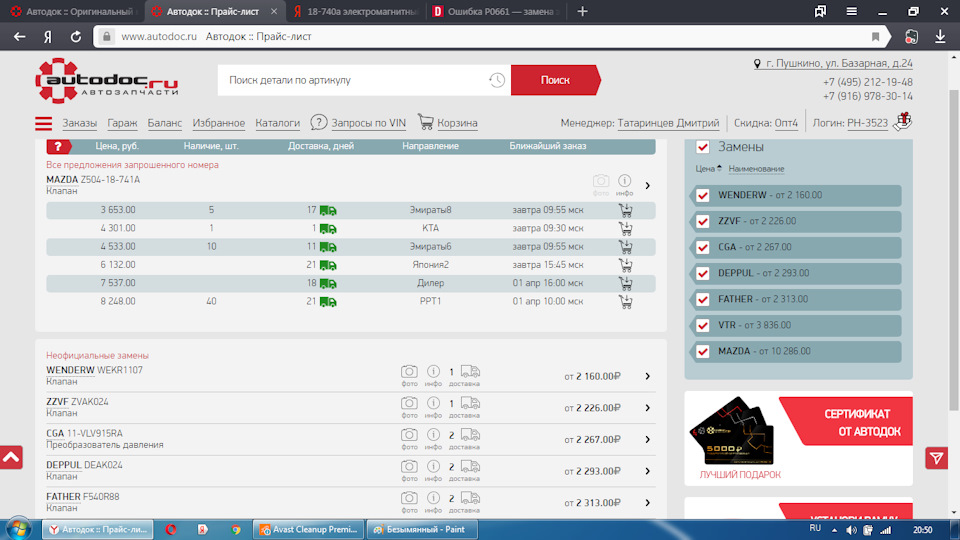View photo of ZZVF ZVAK024

(409, 407)
